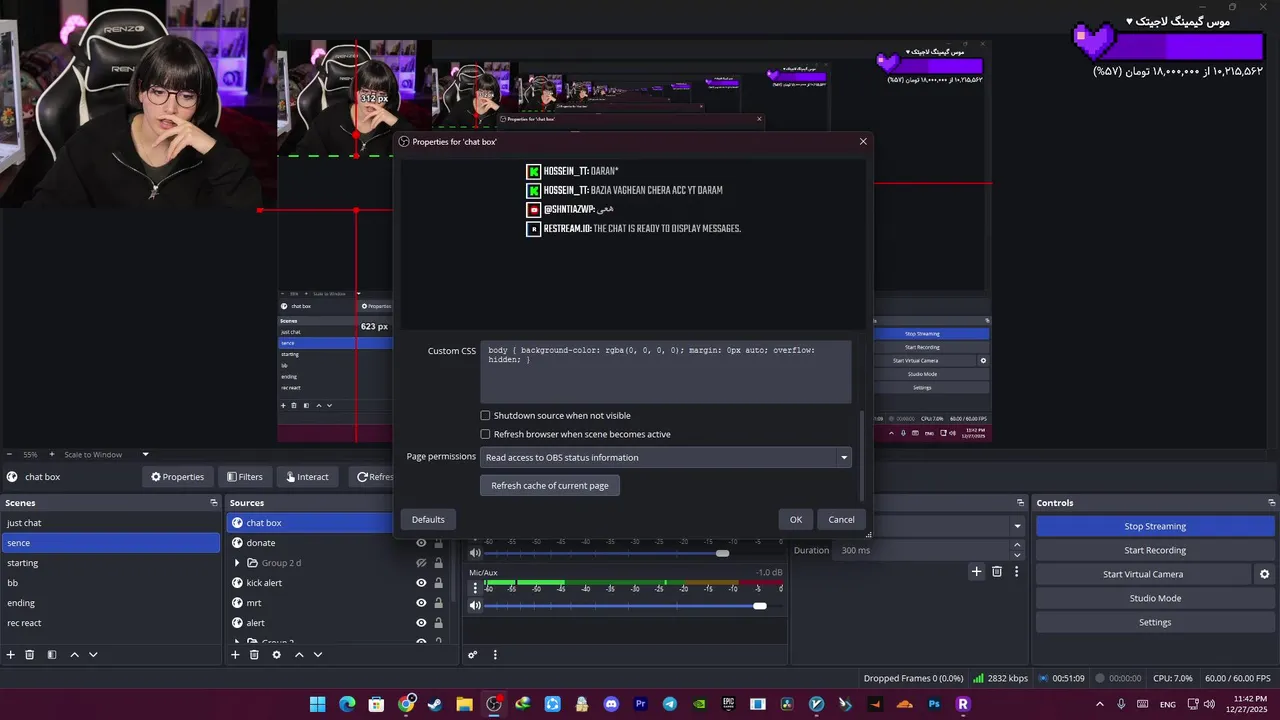The width and height of the screenshot is (1280, 720).
Task: Expand the Group 2 d folder
Action: [237, 563]
